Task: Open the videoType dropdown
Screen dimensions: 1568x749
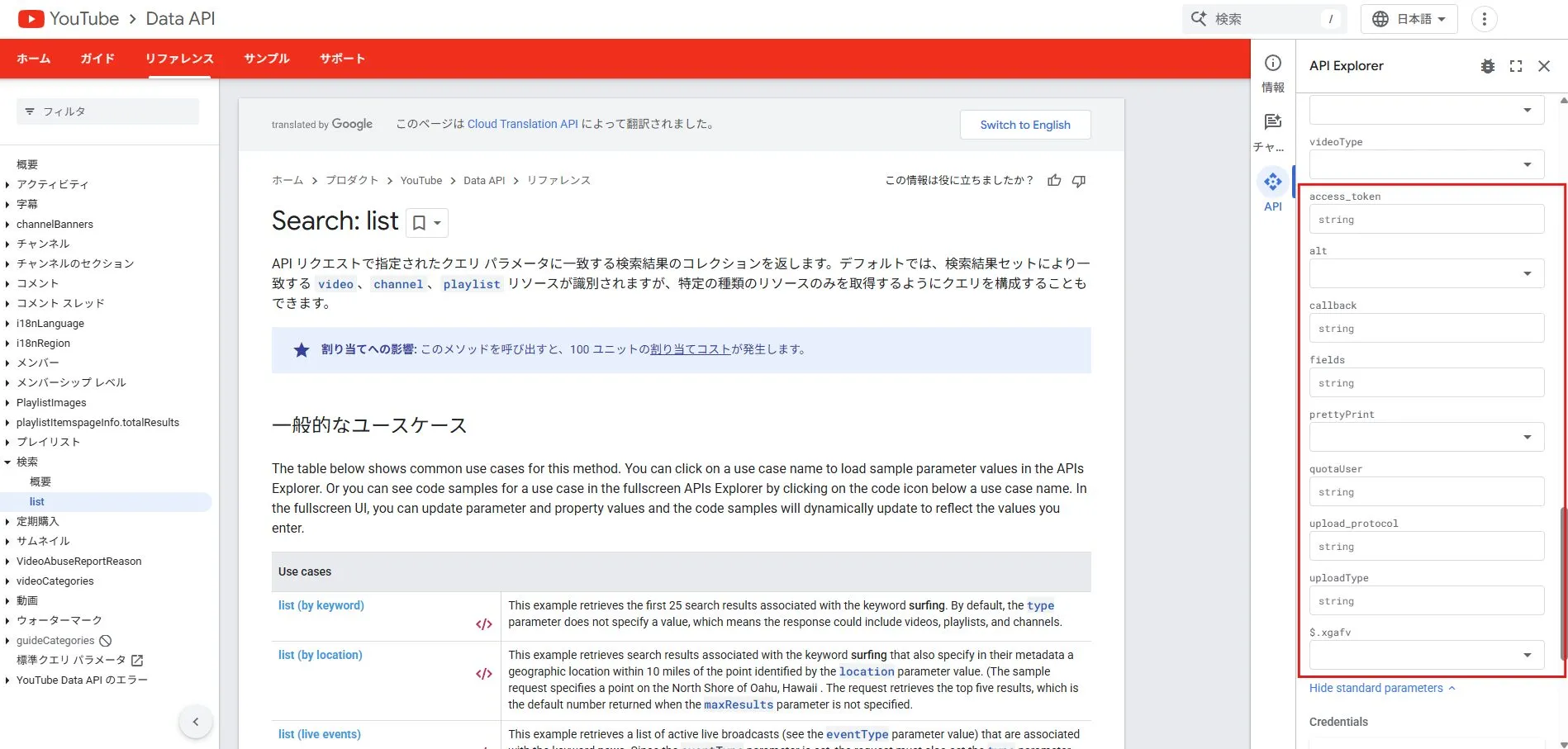Action: 1427,164
